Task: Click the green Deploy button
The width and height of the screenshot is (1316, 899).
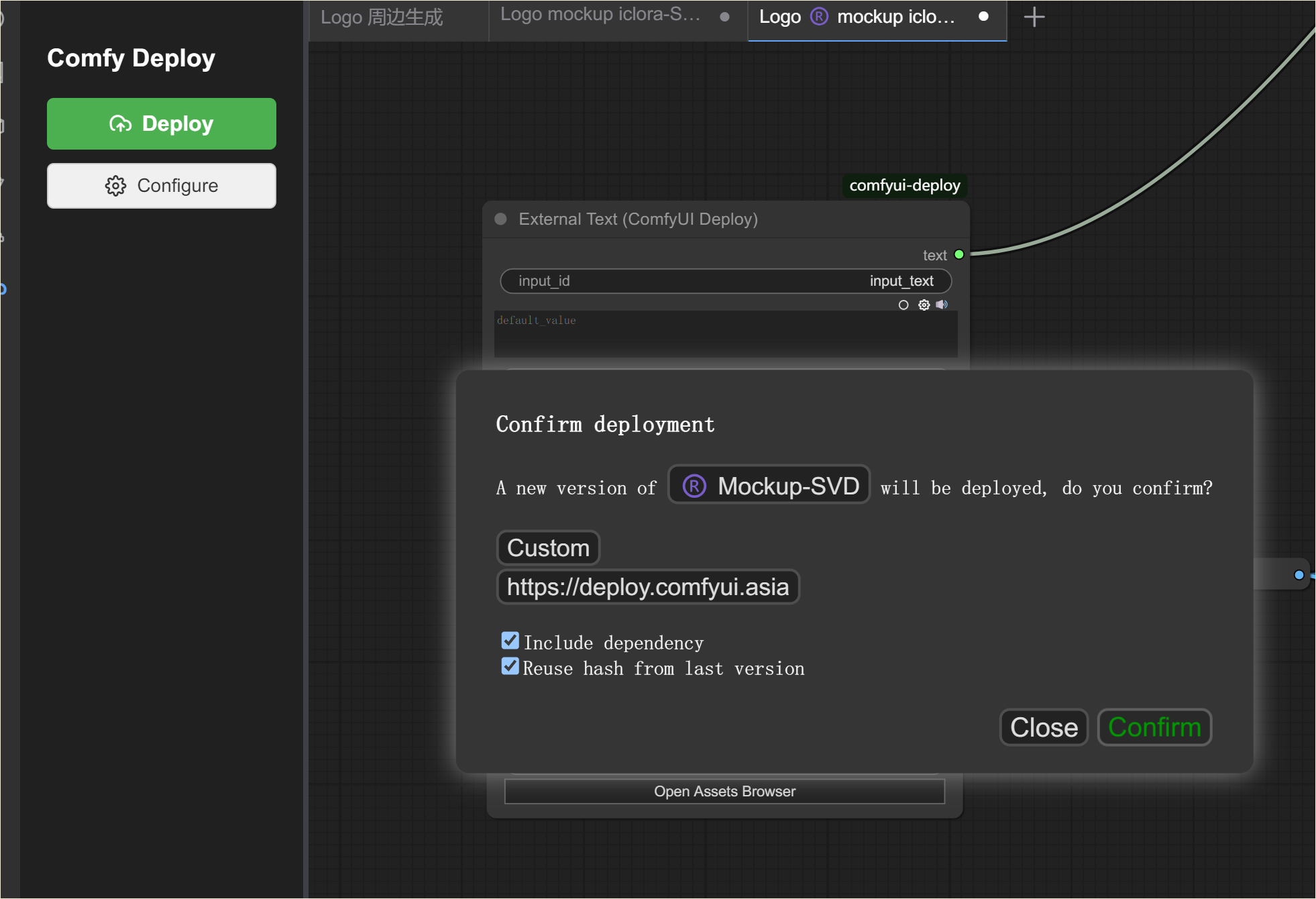Action: [161, 123]
